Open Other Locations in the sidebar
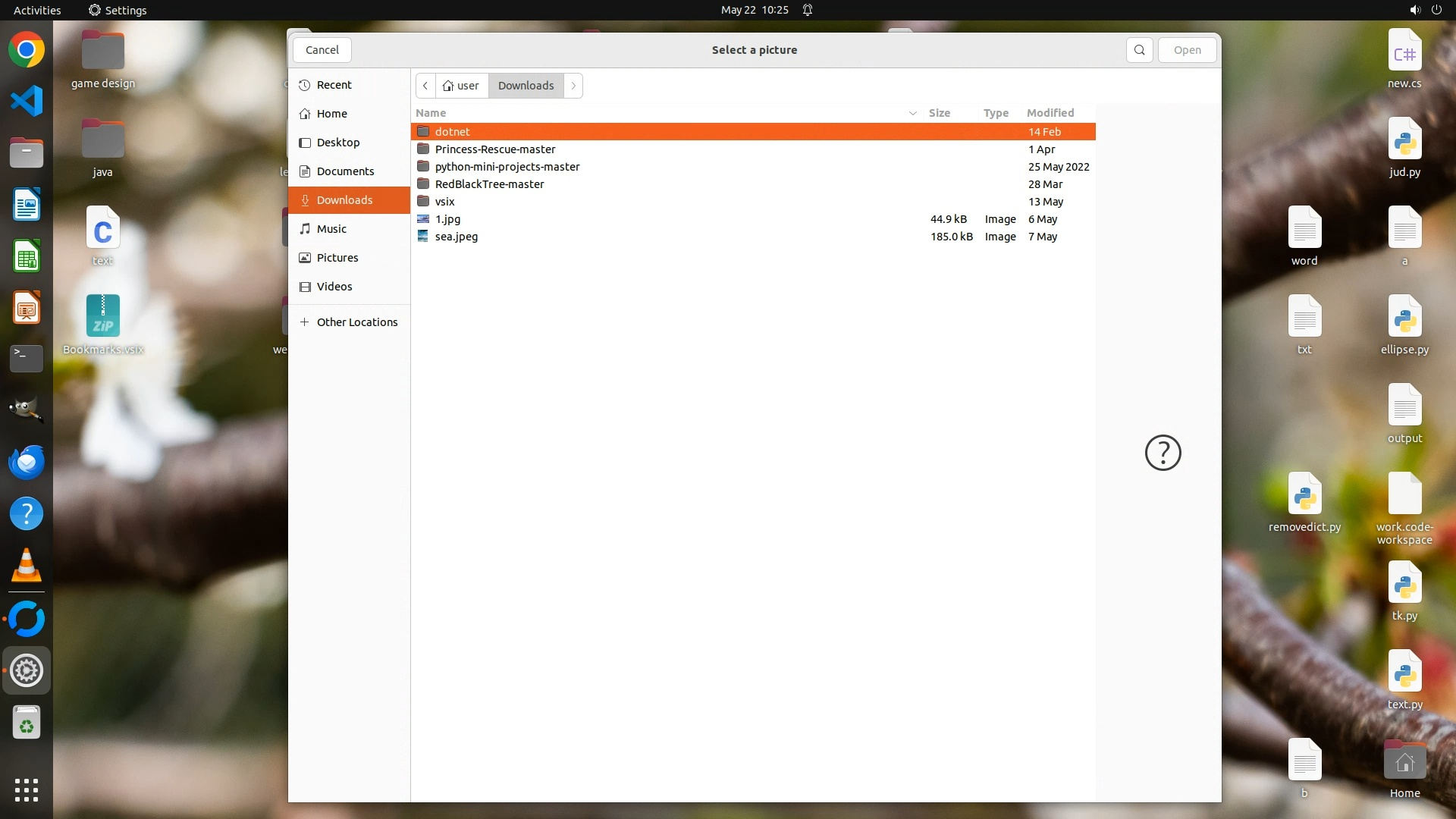 click(356, 322)
